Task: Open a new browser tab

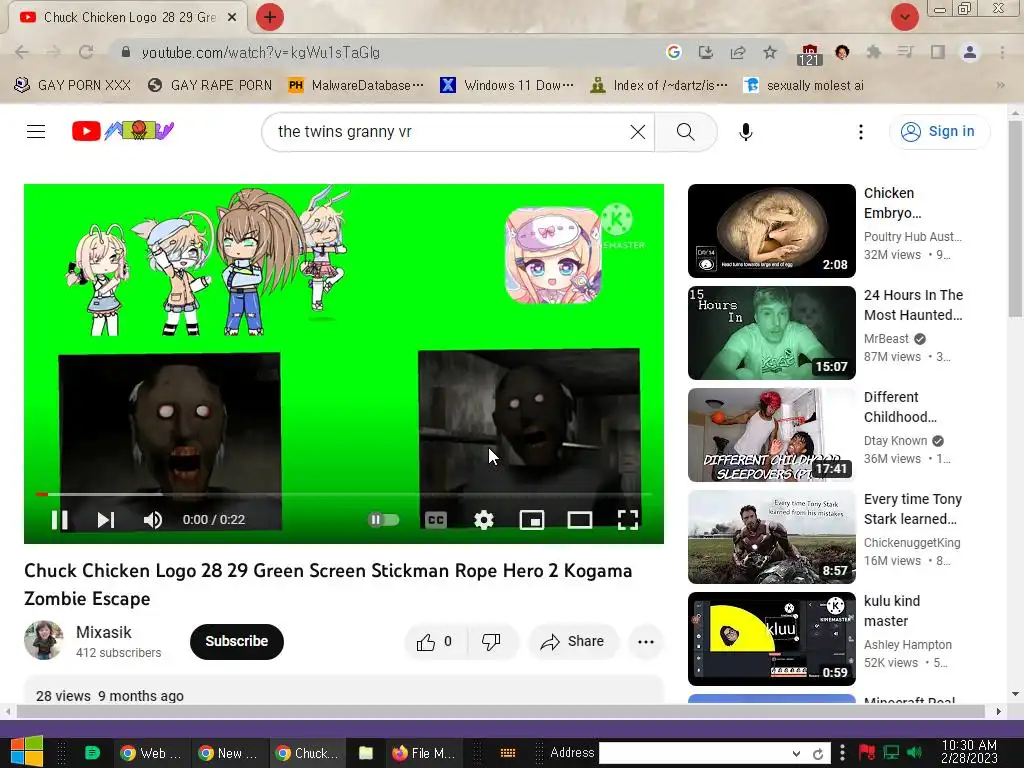Action: [x=270, y=17]
